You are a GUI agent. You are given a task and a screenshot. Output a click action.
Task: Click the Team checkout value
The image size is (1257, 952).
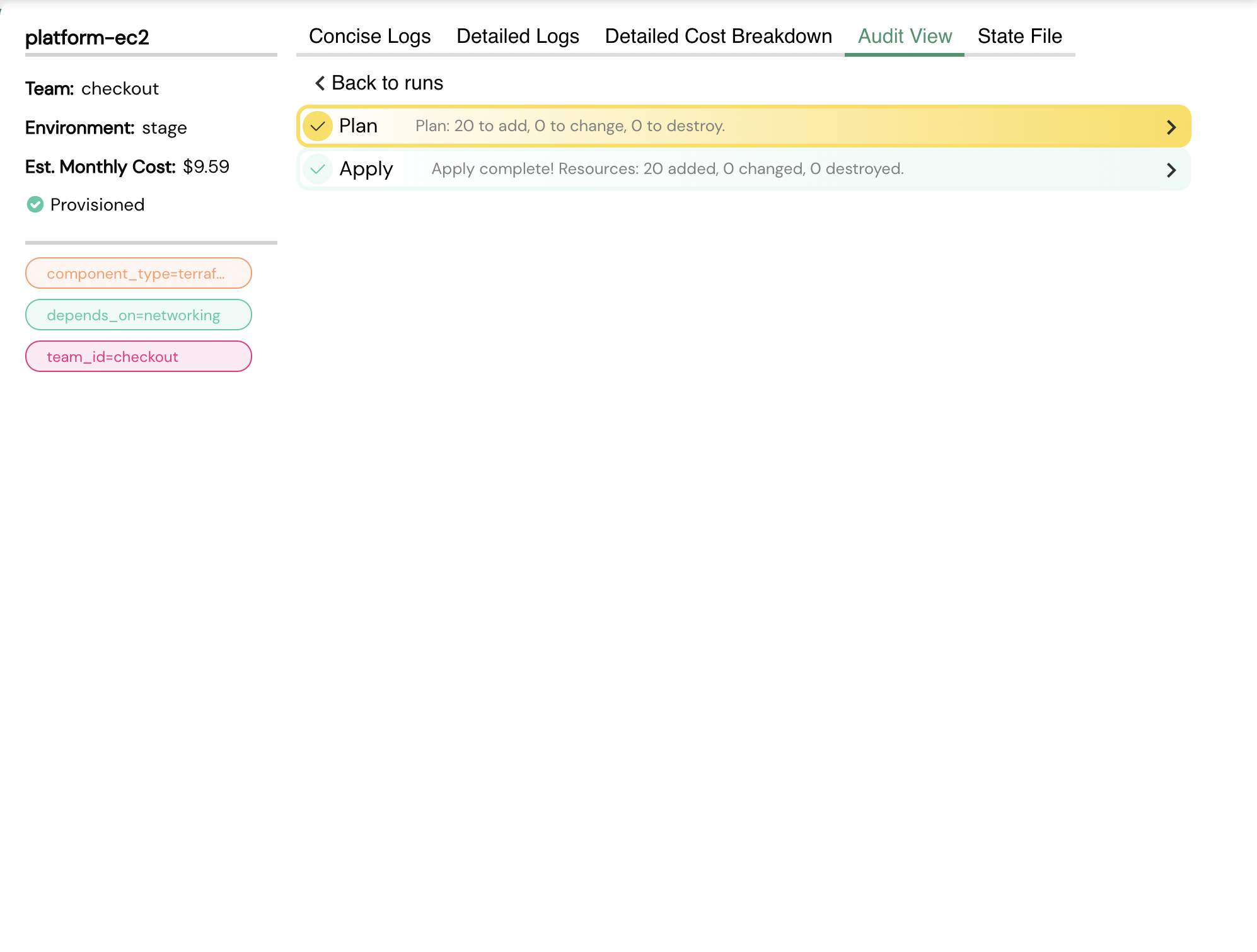click(x=120, y=89)
